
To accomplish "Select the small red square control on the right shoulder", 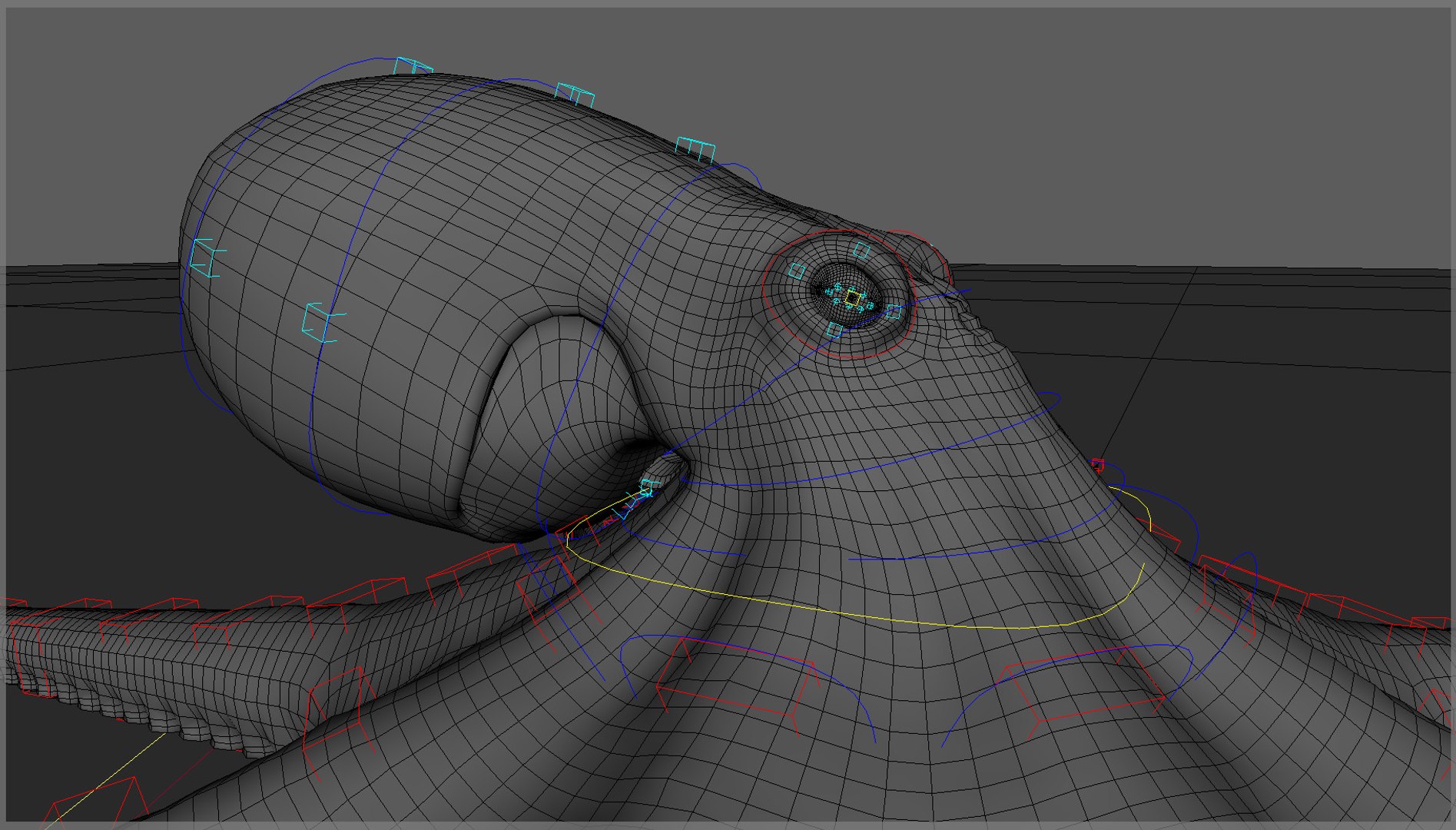I will (1098, 465).
